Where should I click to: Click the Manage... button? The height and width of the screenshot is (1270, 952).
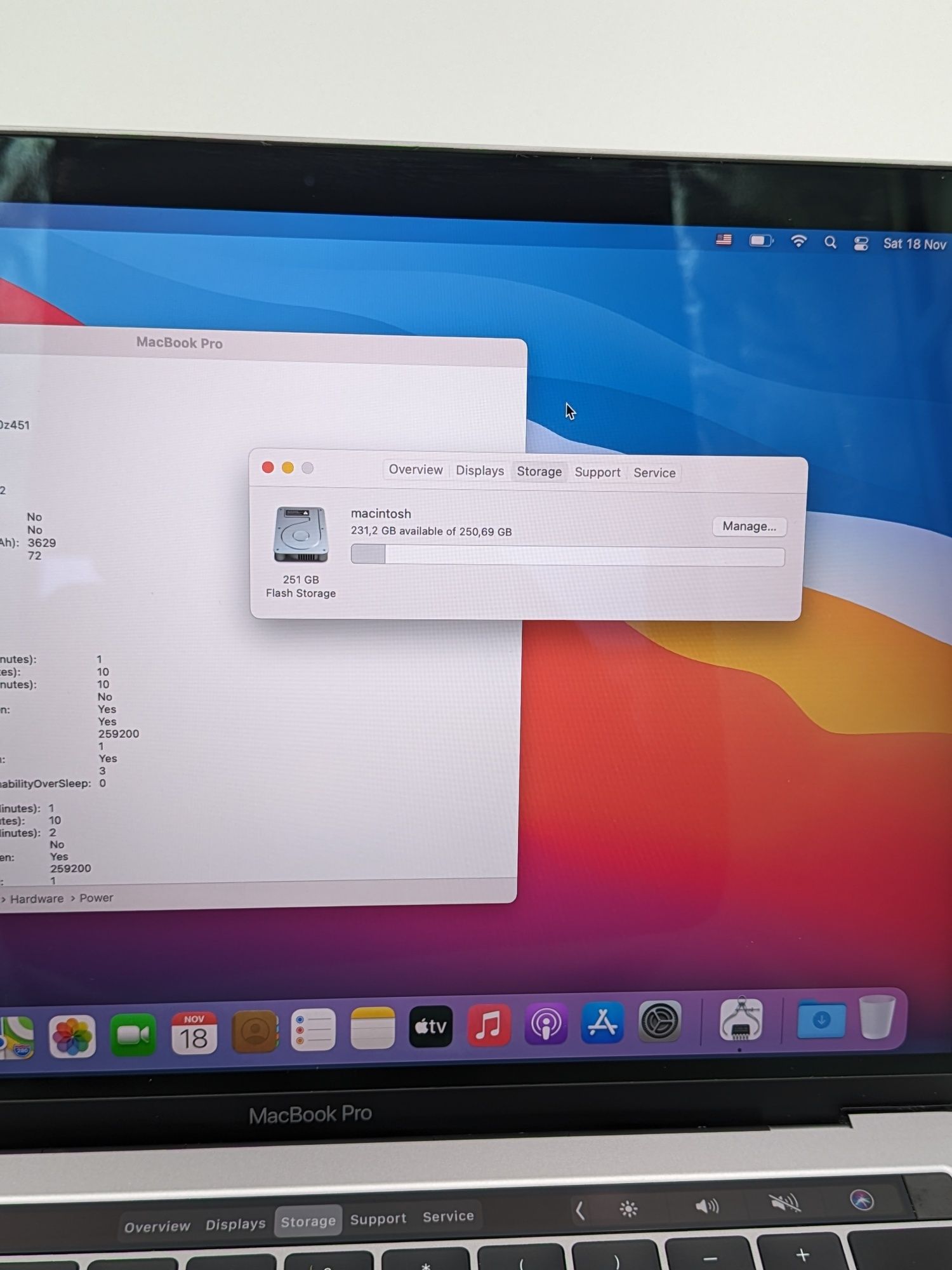749,526
